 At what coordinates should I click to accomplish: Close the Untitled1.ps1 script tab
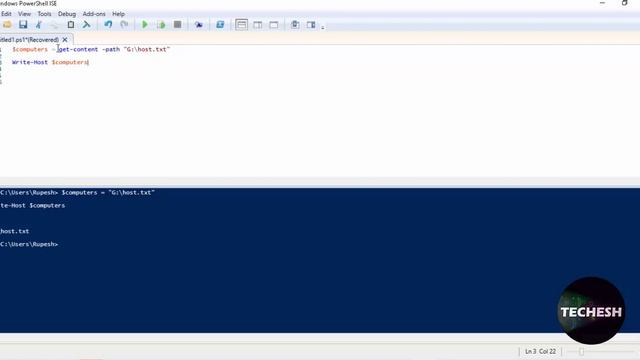pos(65,40)
